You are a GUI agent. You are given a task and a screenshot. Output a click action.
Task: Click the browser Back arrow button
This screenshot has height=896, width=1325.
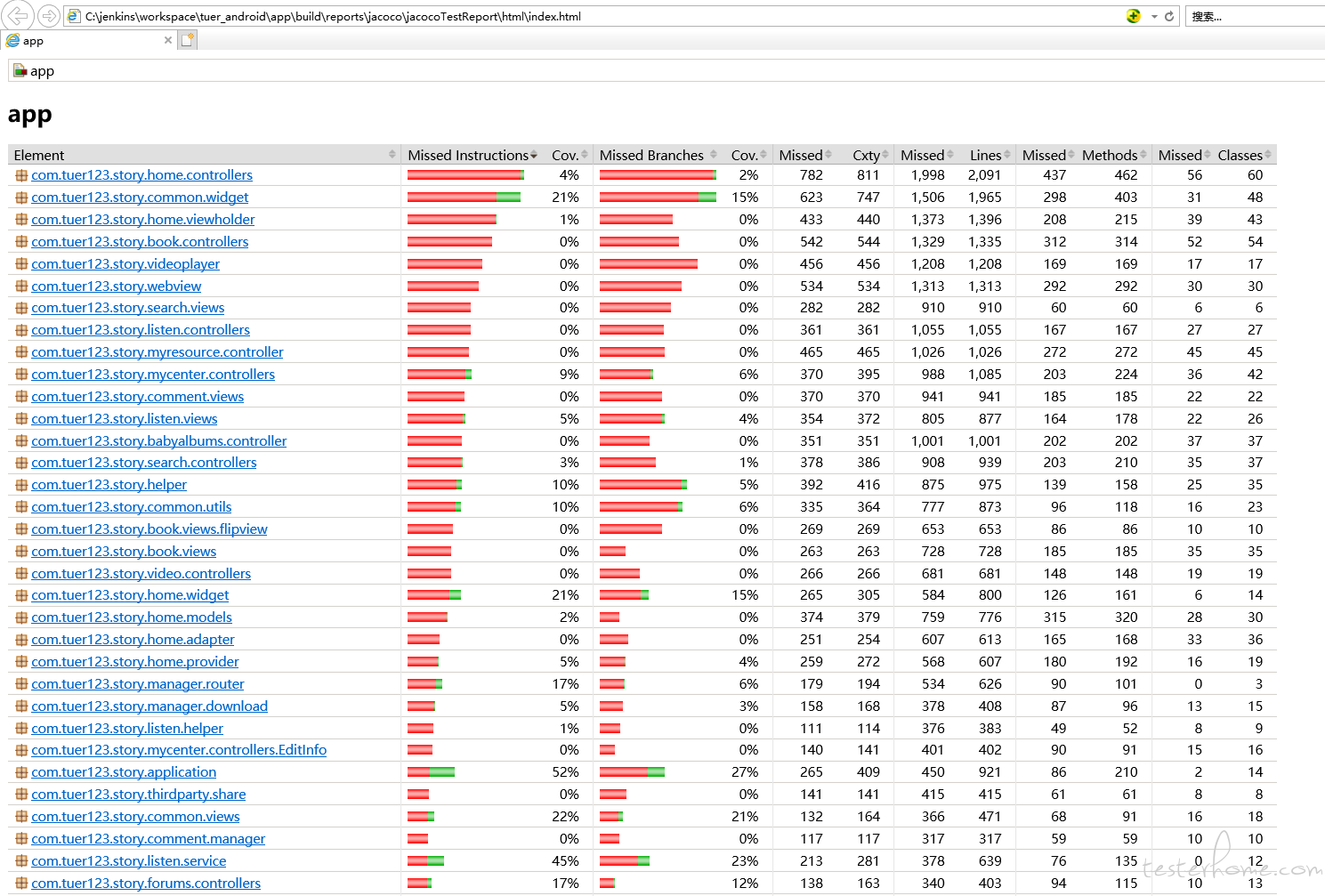click(x=18, y=15)
